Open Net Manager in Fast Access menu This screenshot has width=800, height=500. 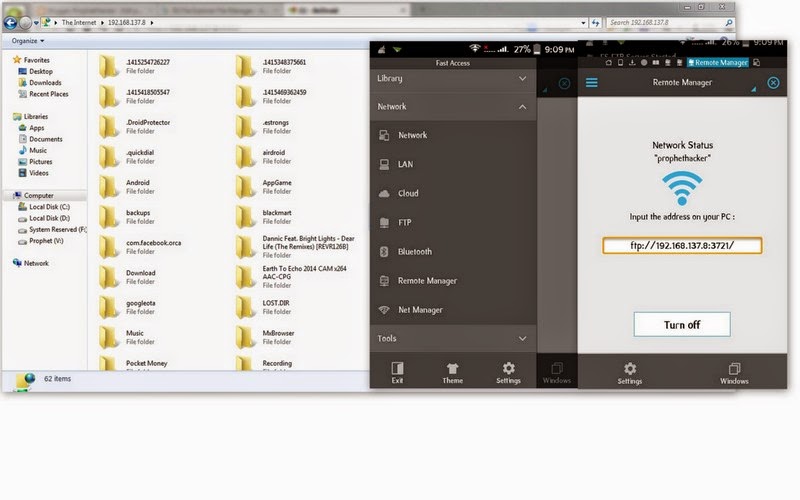pos(453,310)
